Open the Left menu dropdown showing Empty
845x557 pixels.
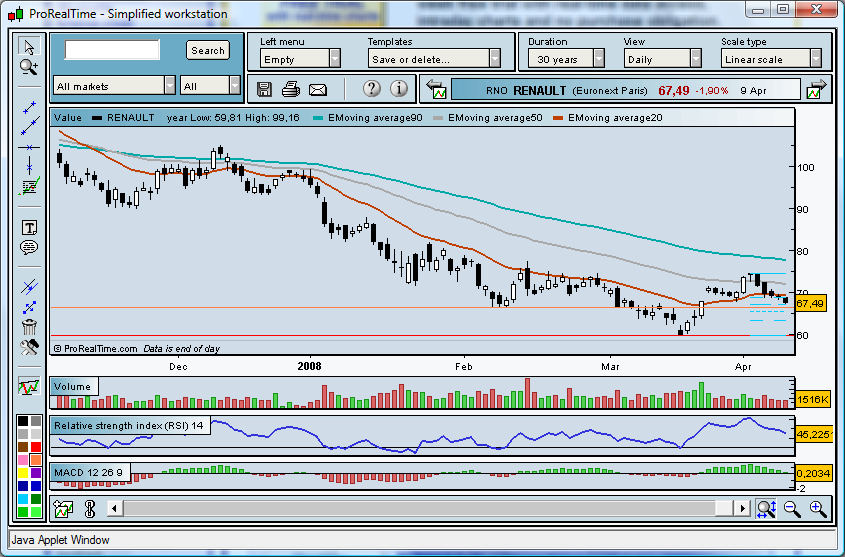(x=300, y=58)
